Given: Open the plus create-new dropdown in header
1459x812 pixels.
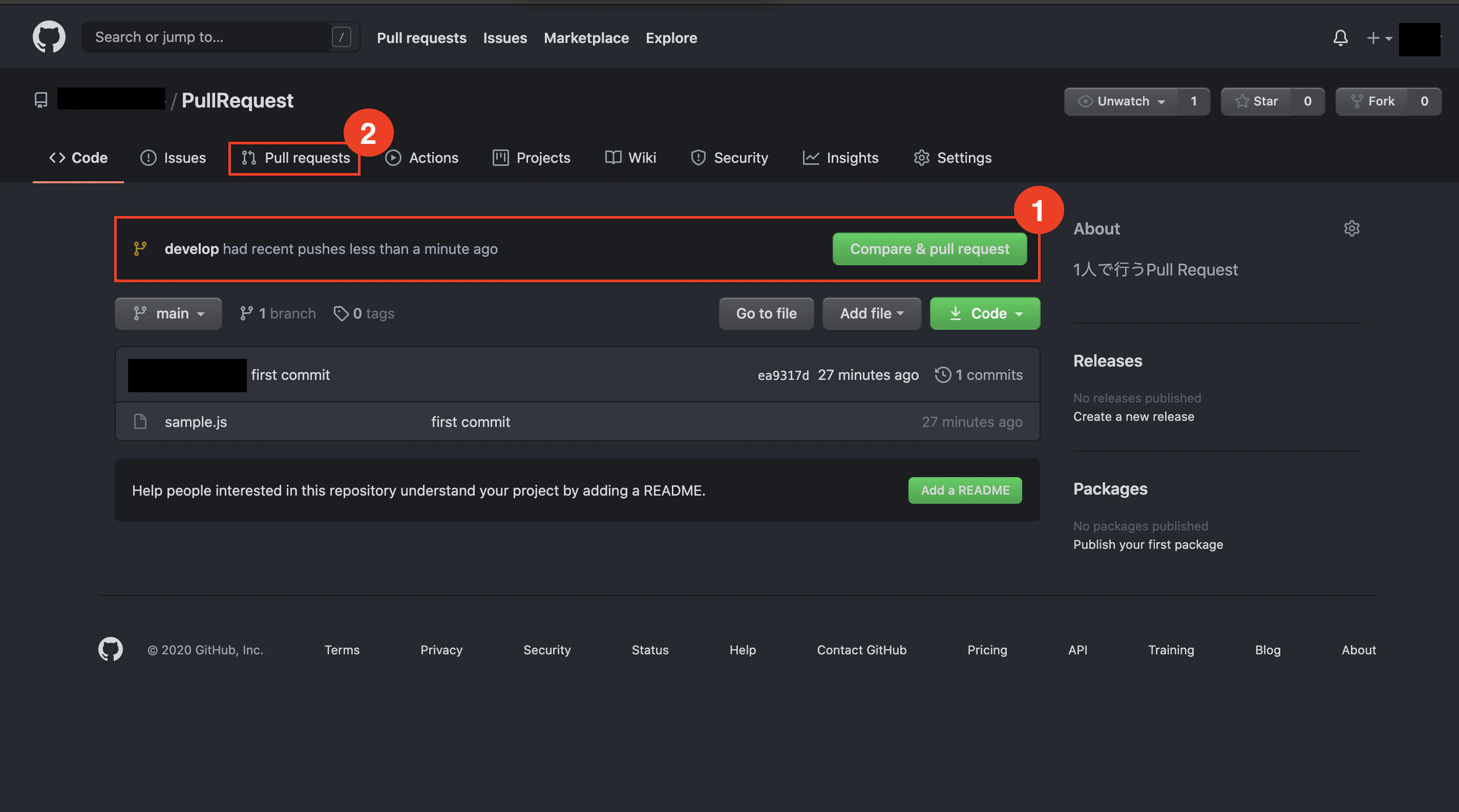Looking at the screenshot, I should (1378, 38).
